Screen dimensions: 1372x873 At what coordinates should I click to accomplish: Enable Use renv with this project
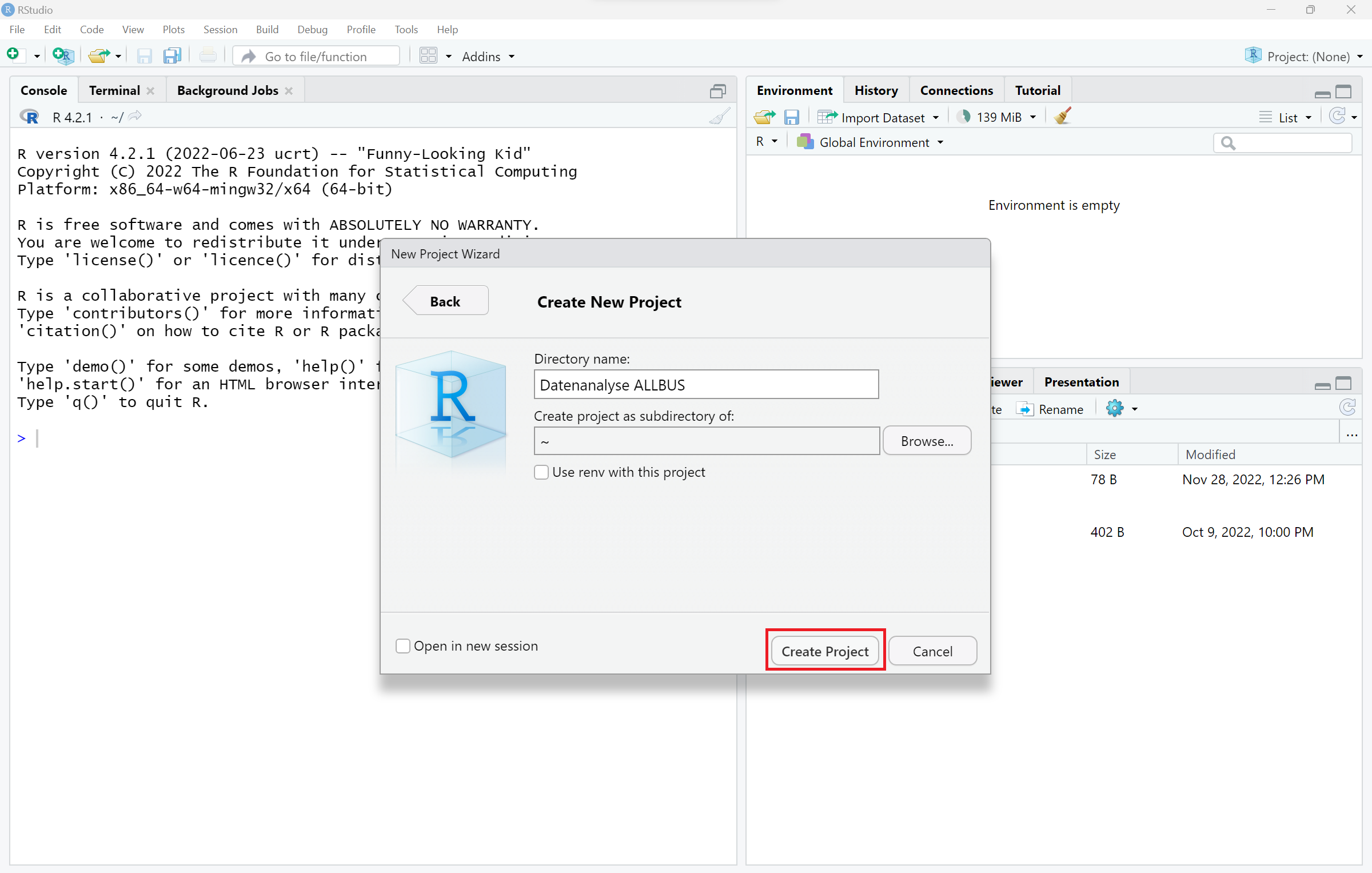[x=541, y=472]
